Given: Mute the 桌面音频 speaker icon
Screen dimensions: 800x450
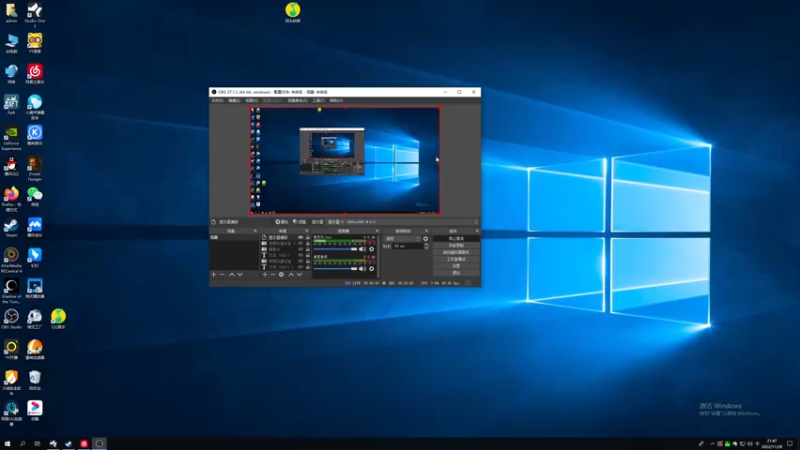Looking at the screenshot, I should [362, 268].
